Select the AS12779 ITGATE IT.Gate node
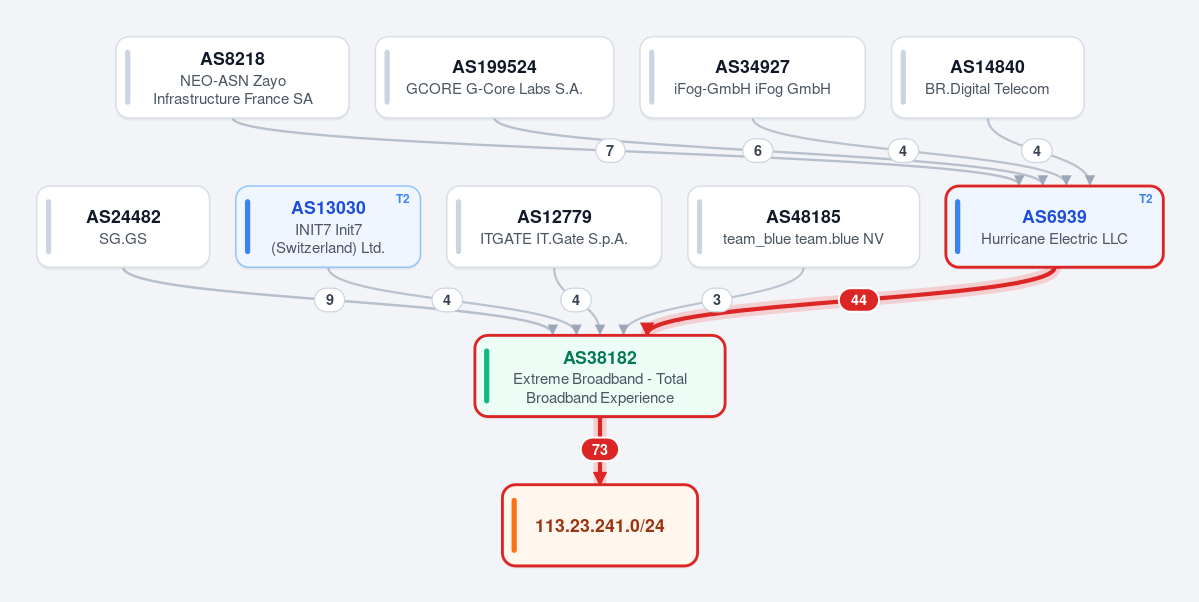Image resolution: width=1199 pixels, height=602 pixels. (x=554, y=226)
